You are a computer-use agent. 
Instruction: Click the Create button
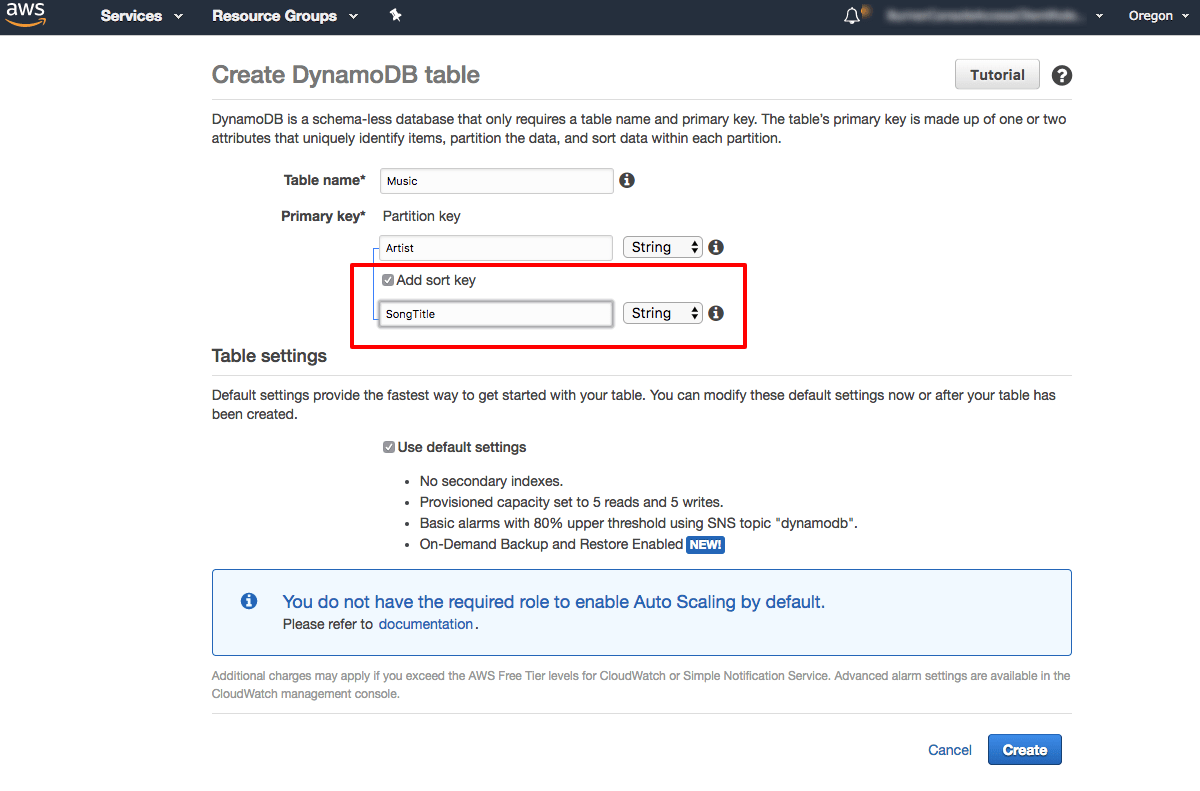1025,750
